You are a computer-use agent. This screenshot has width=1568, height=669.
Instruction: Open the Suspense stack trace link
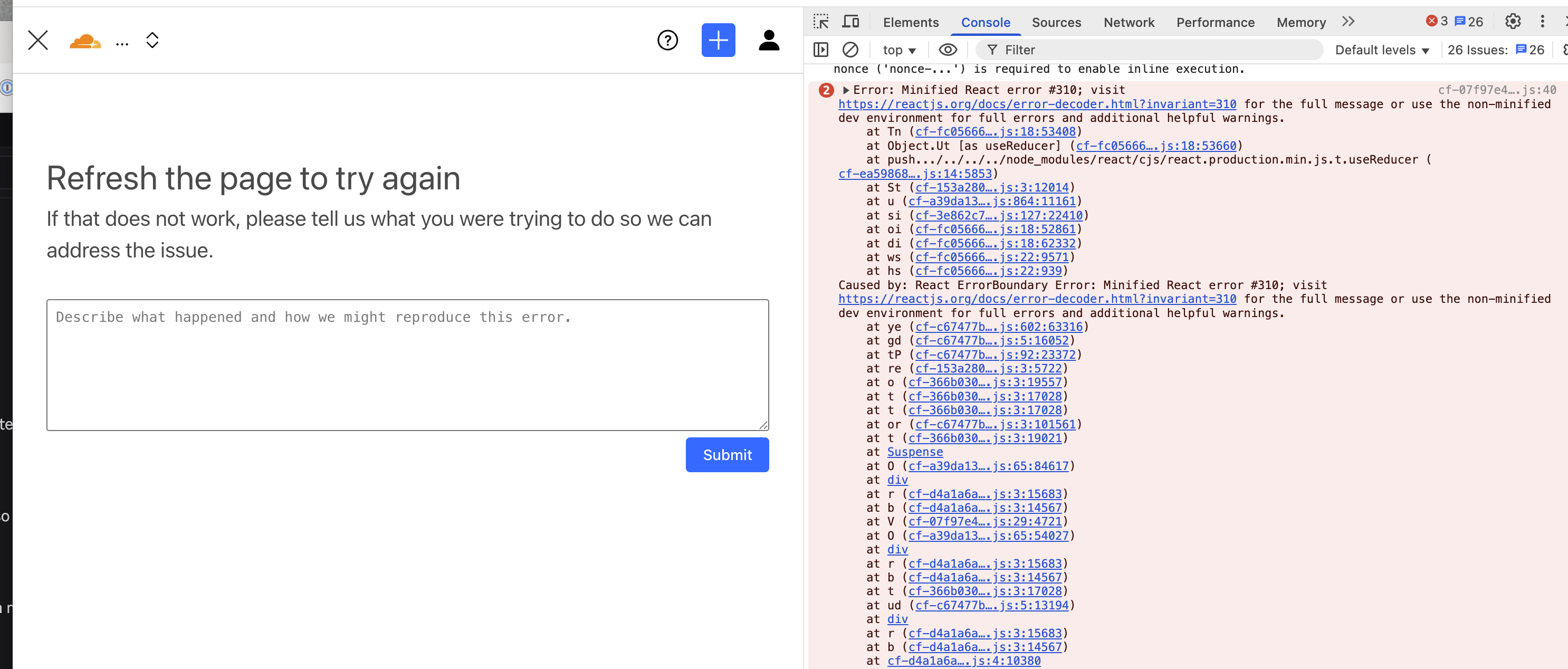(914, 452)
